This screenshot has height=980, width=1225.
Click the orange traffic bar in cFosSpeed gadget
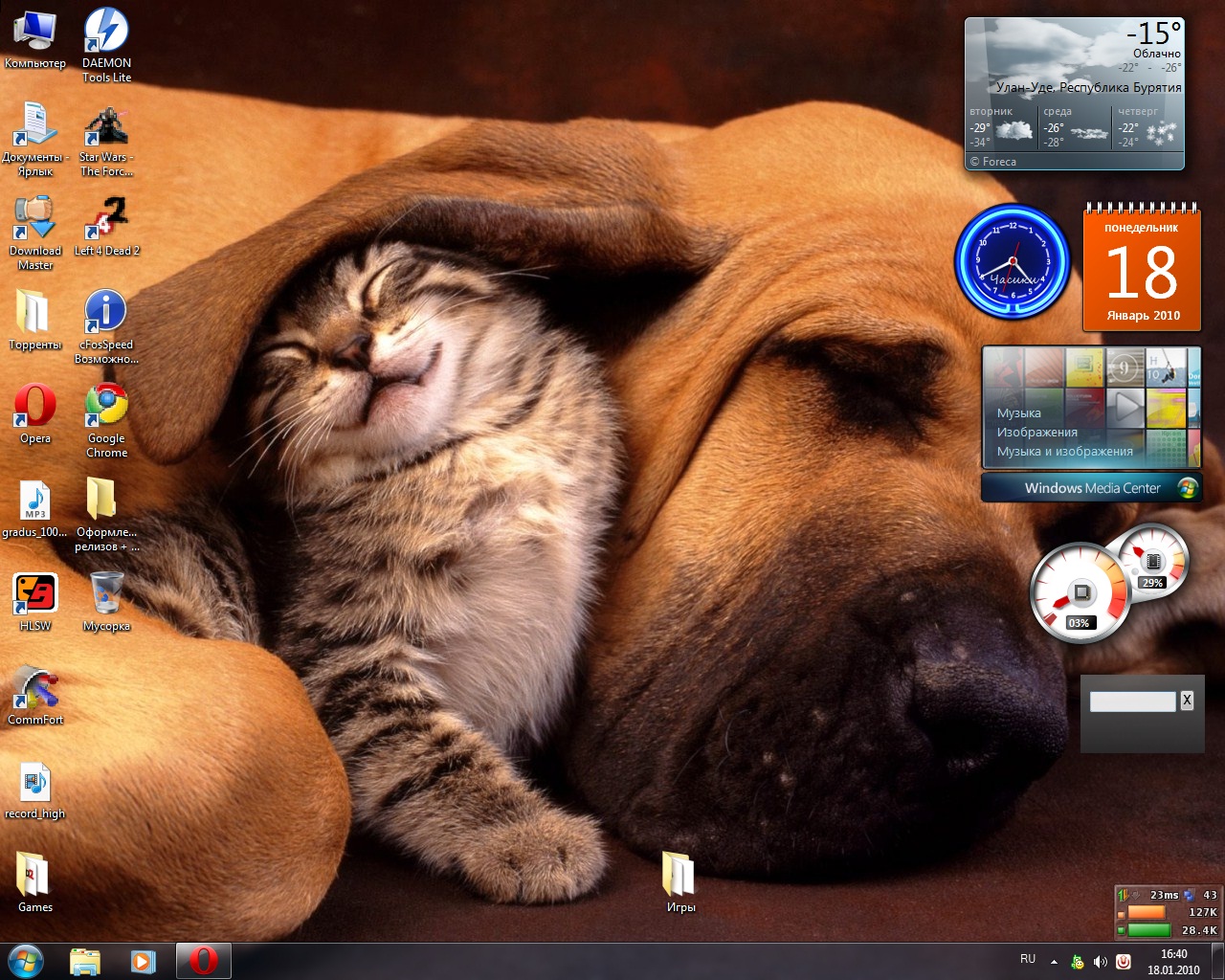(1147, 912)
